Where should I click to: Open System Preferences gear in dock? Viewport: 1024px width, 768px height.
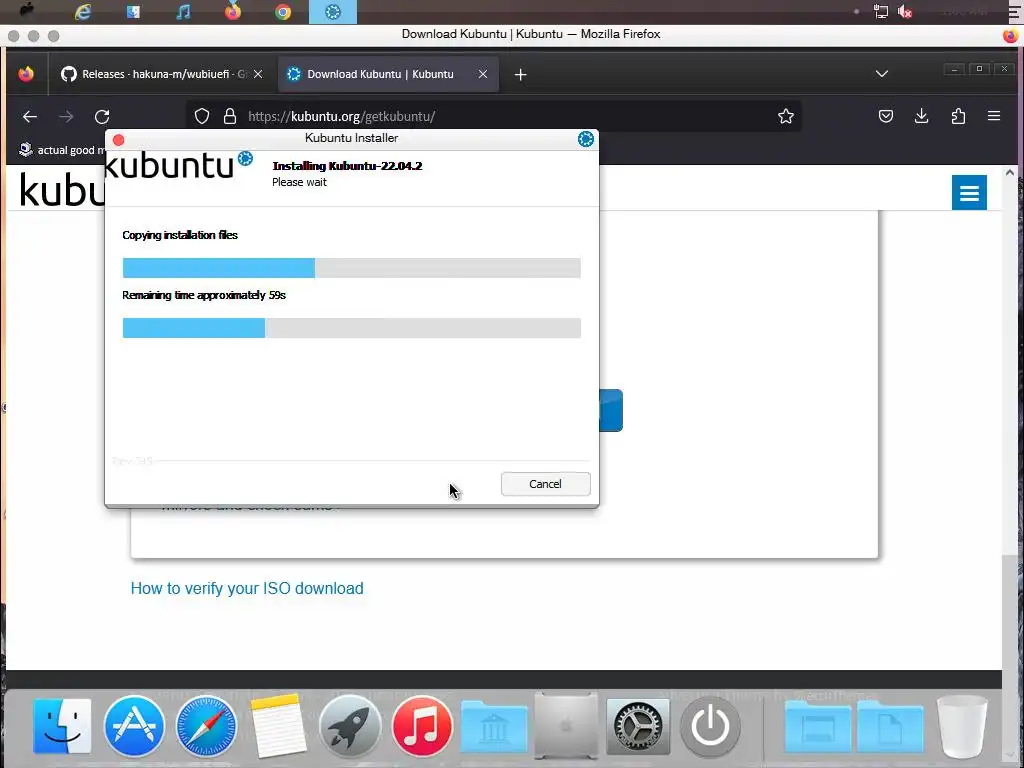(x=638, y=726)
